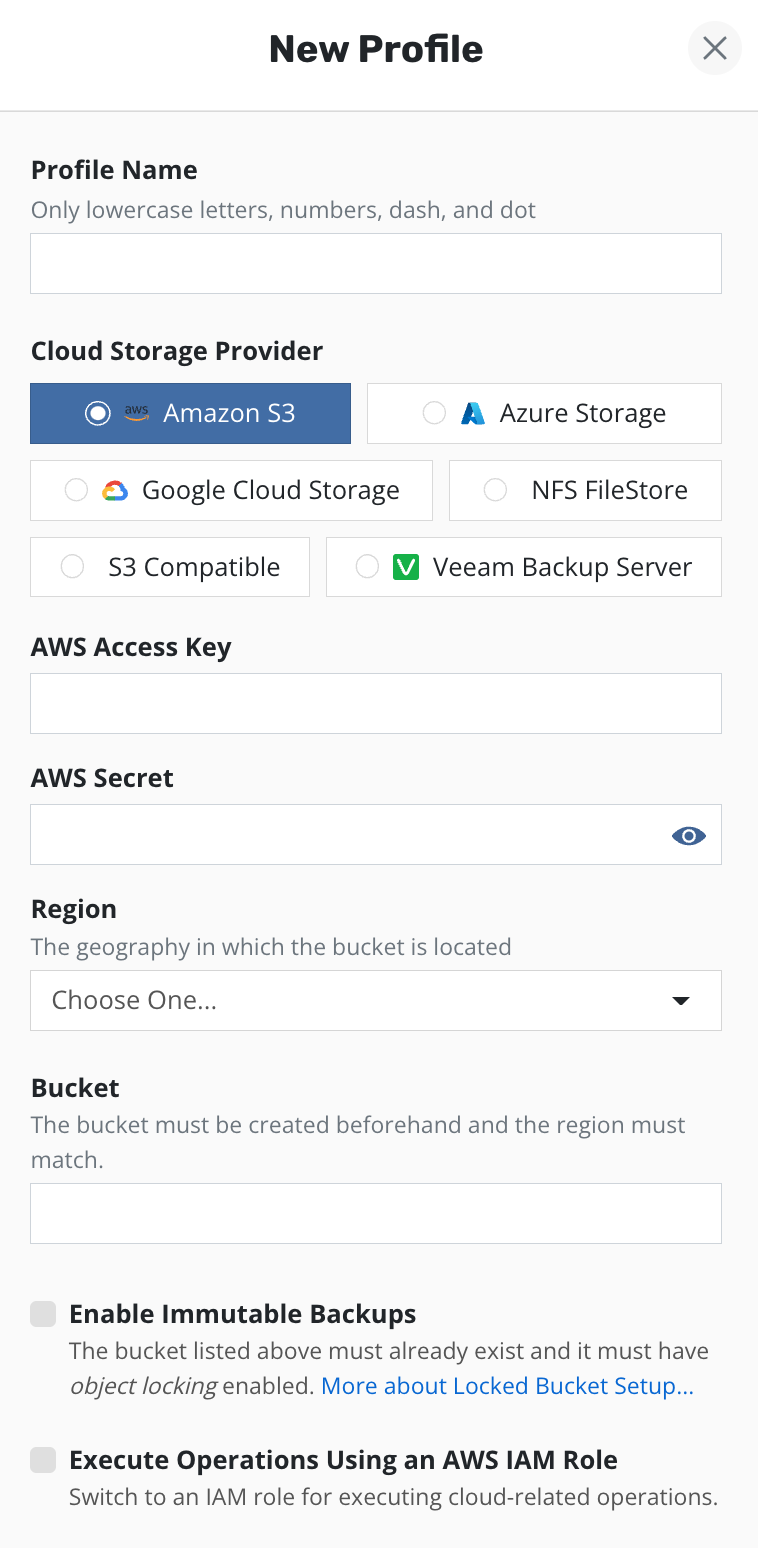This screenshot has width=758, height=1548.
Task: Click into the AWS Access Key field
Action: [376, 704]
